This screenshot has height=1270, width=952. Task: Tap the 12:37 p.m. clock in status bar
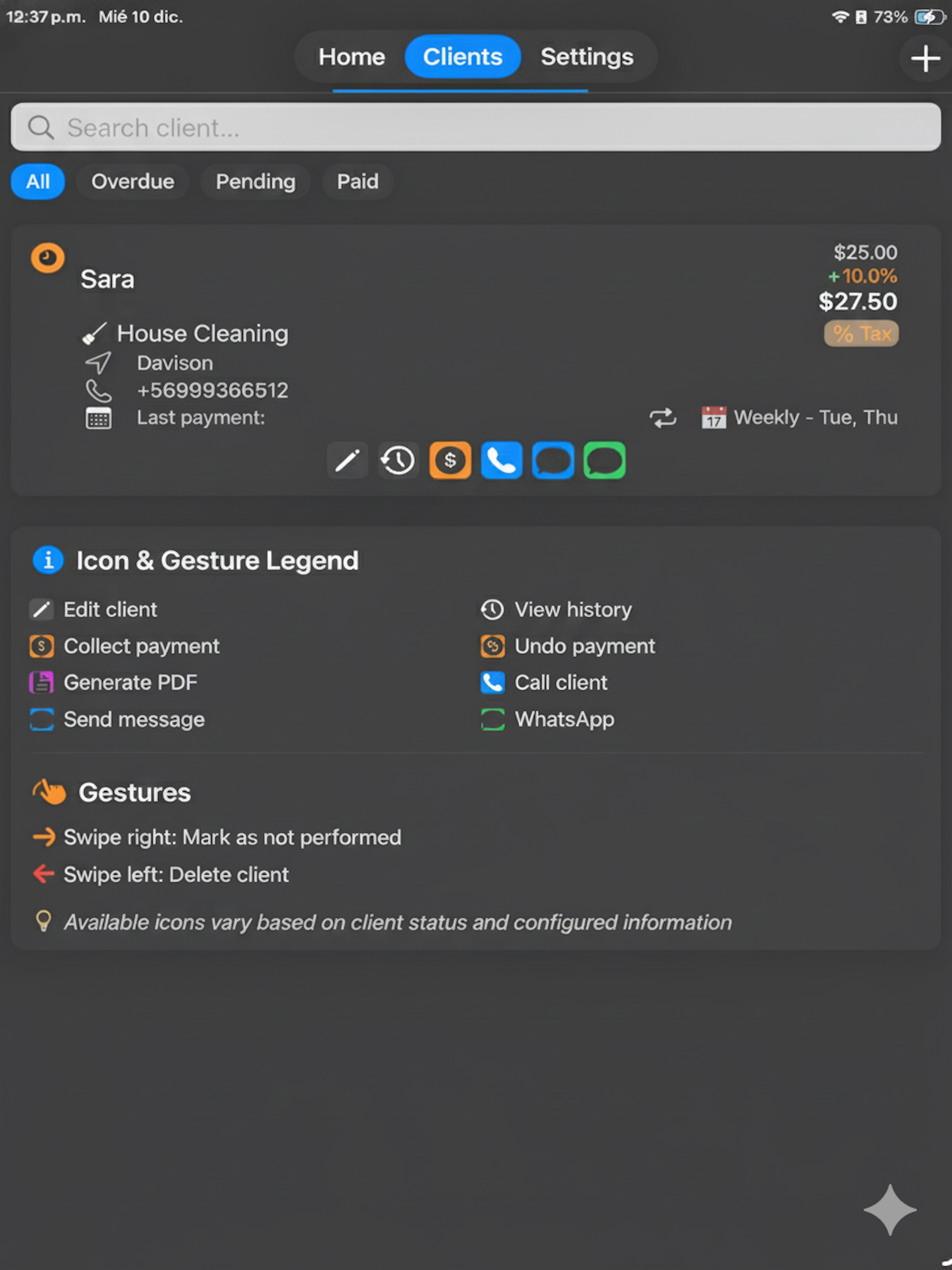pos(46,17)
